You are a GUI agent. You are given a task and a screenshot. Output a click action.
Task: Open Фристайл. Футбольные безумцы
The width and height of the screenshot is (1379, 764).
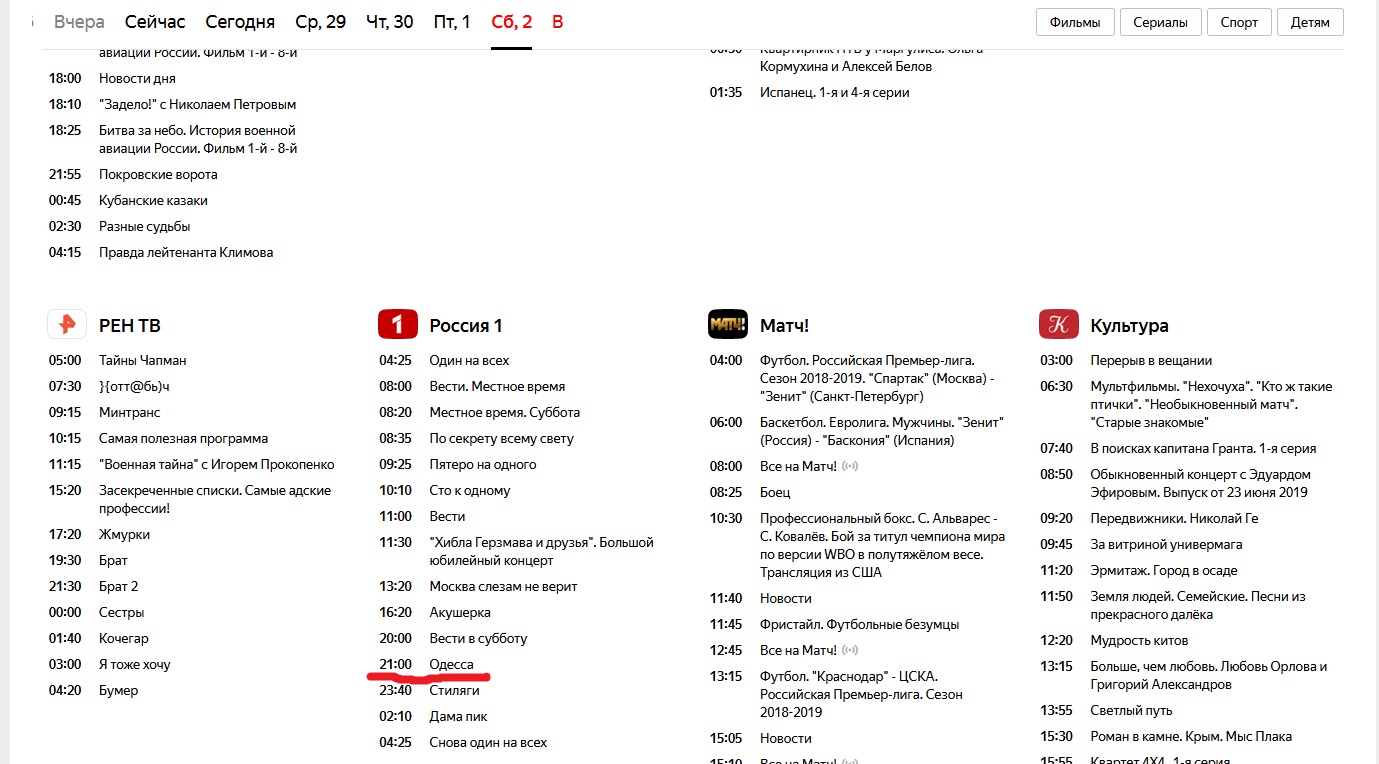click(860, 624)
